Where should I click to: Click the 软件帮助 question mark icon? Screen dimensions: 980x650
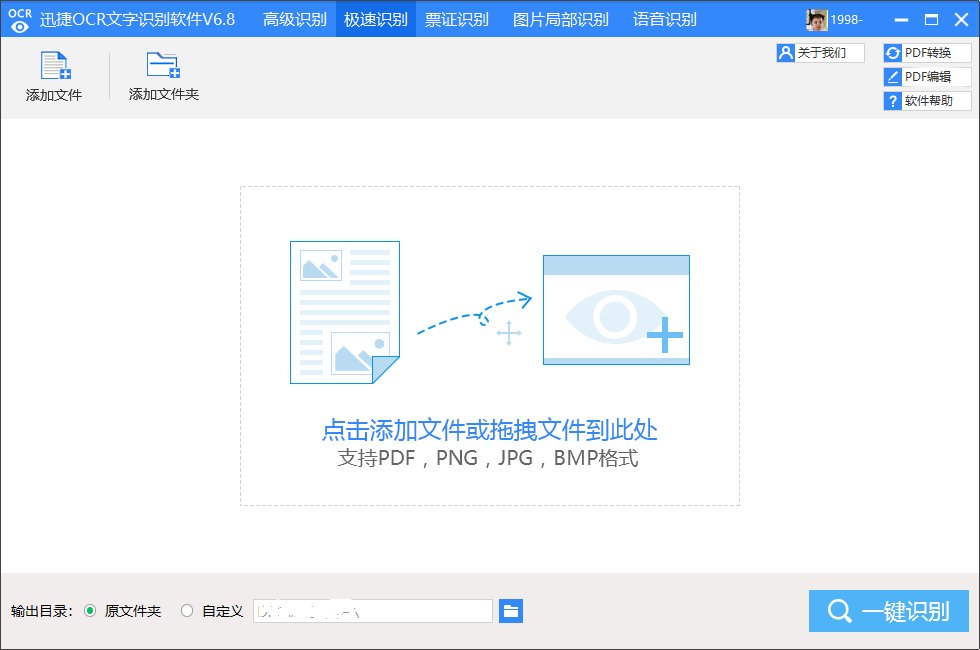tap(891, 100)
